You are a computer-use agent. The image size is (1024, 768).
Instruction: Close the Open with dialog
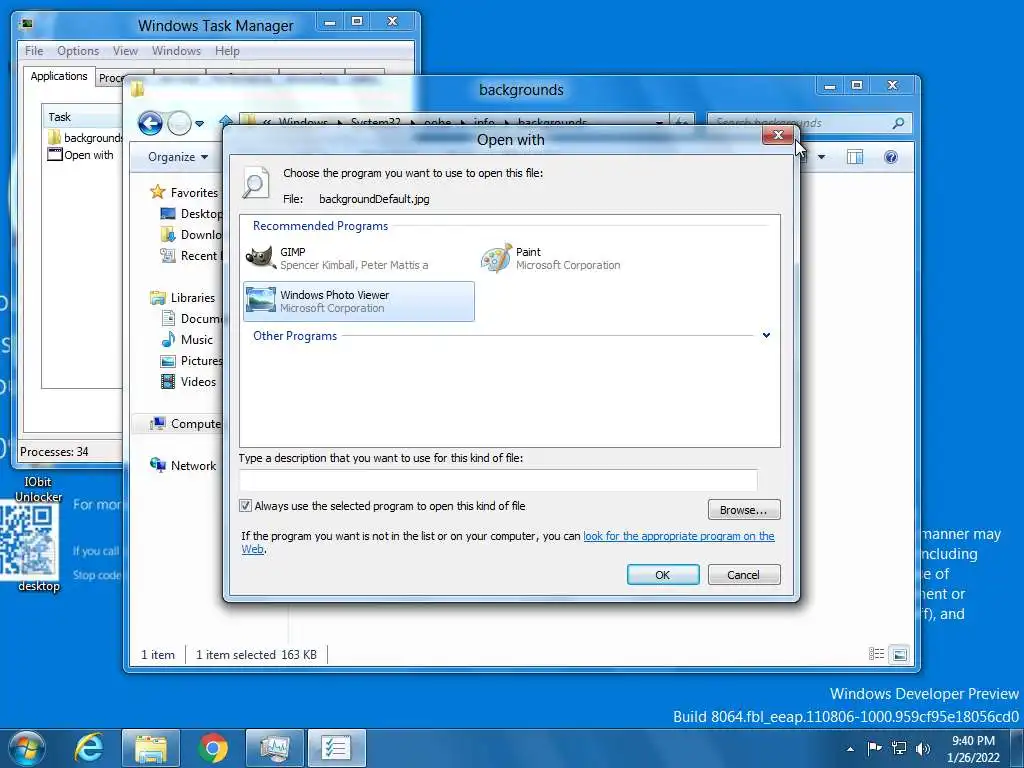point(778,135)
